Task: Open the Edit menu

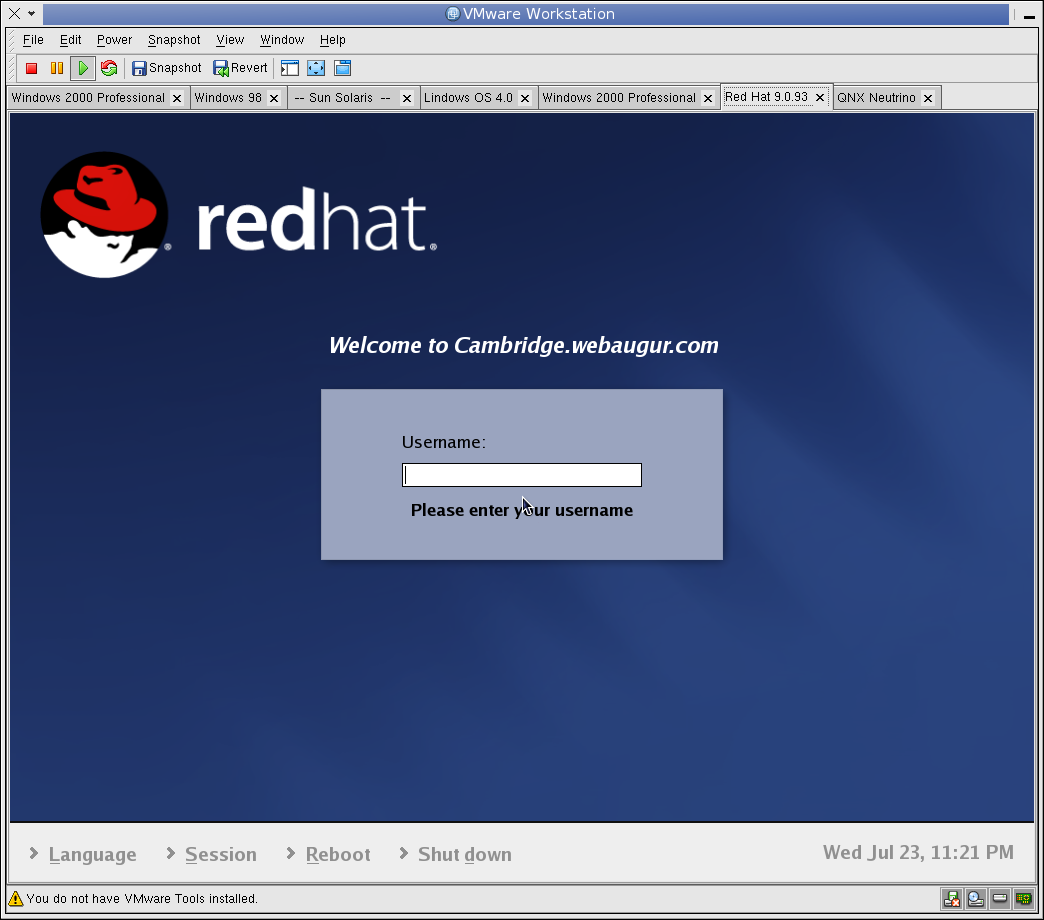Action: pyautogui.click(x=70, y=40)
